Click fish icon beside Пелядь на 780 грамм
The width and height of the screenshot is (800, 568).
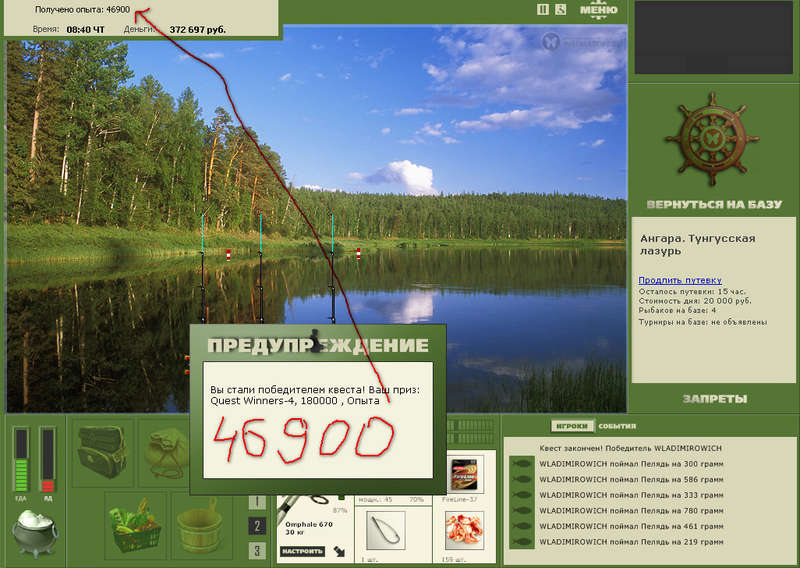521,511
